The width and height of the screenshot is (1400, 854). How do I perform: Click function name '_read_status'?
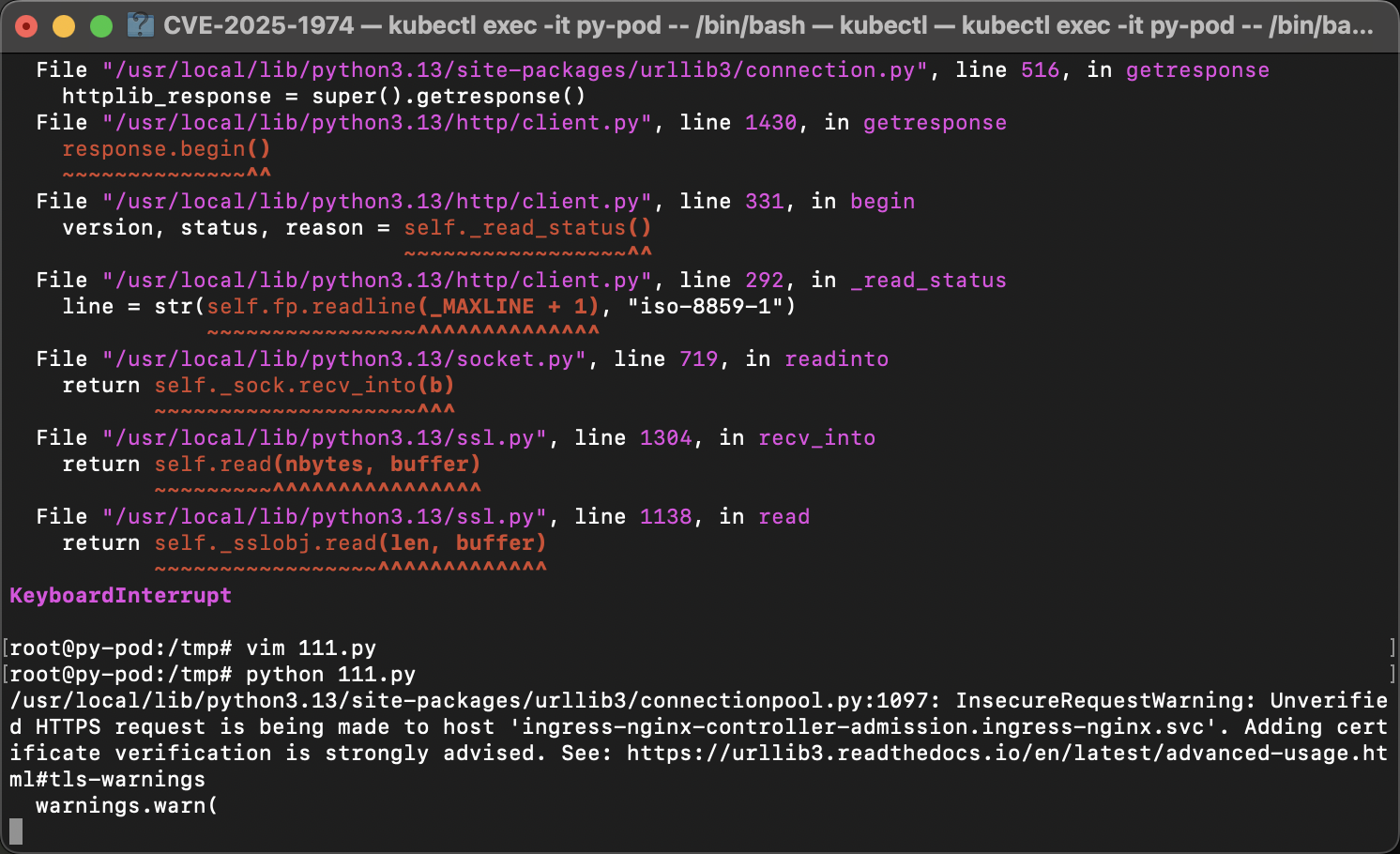pyautogui.click(x=928, y=280)
